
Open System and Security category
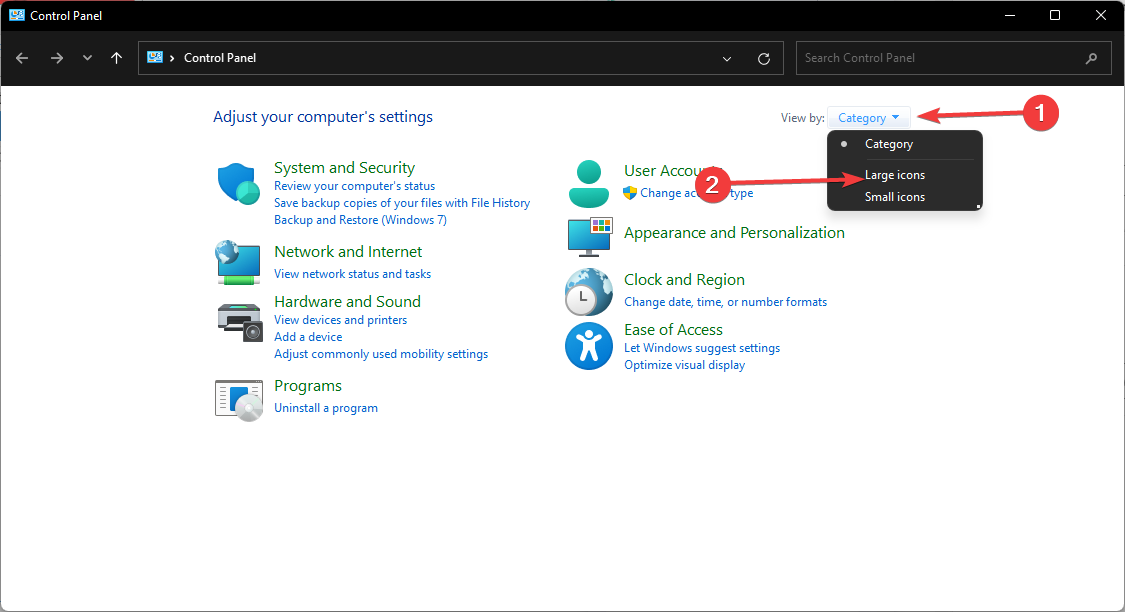coord(344,168)
